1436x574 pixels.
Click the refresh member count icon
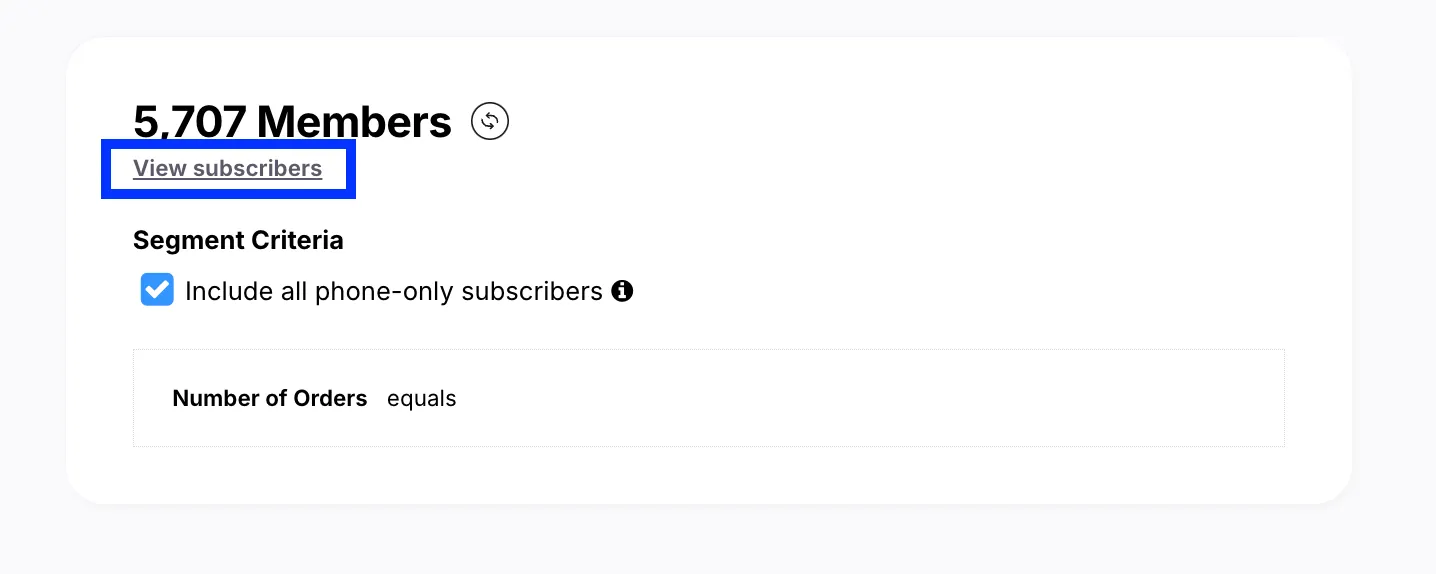click(490, 122)
